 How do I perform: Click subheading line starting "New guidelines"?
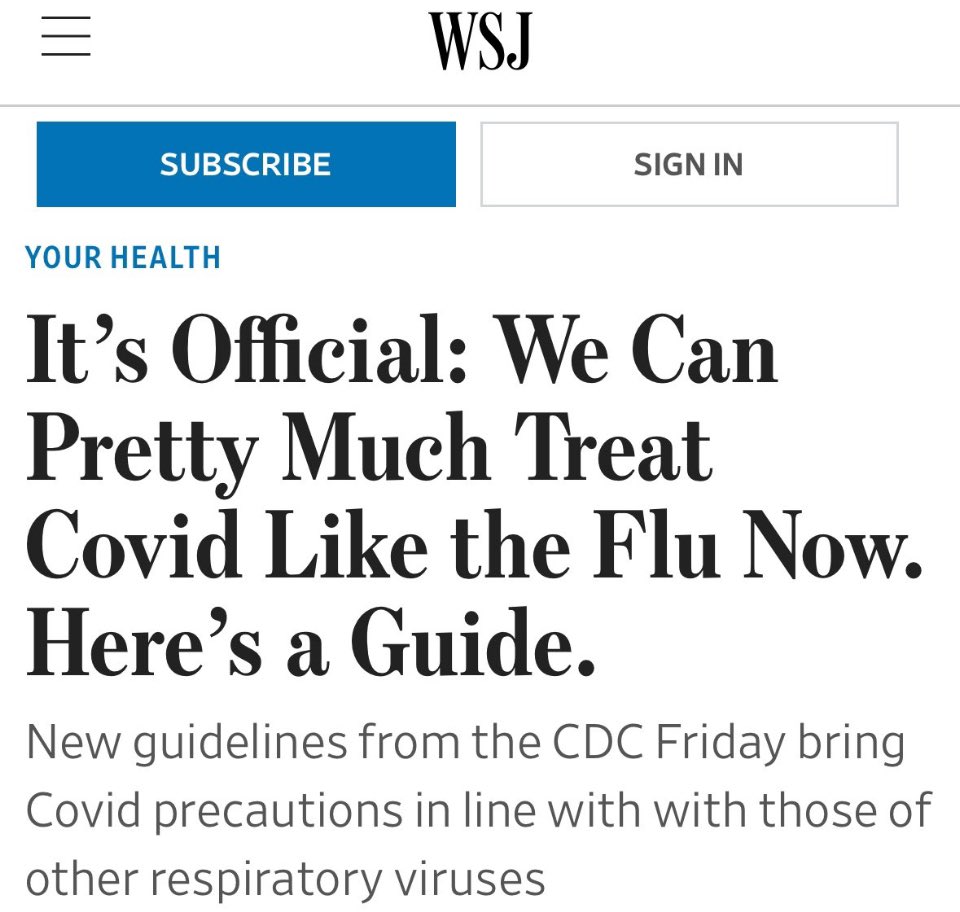(465, 744)
